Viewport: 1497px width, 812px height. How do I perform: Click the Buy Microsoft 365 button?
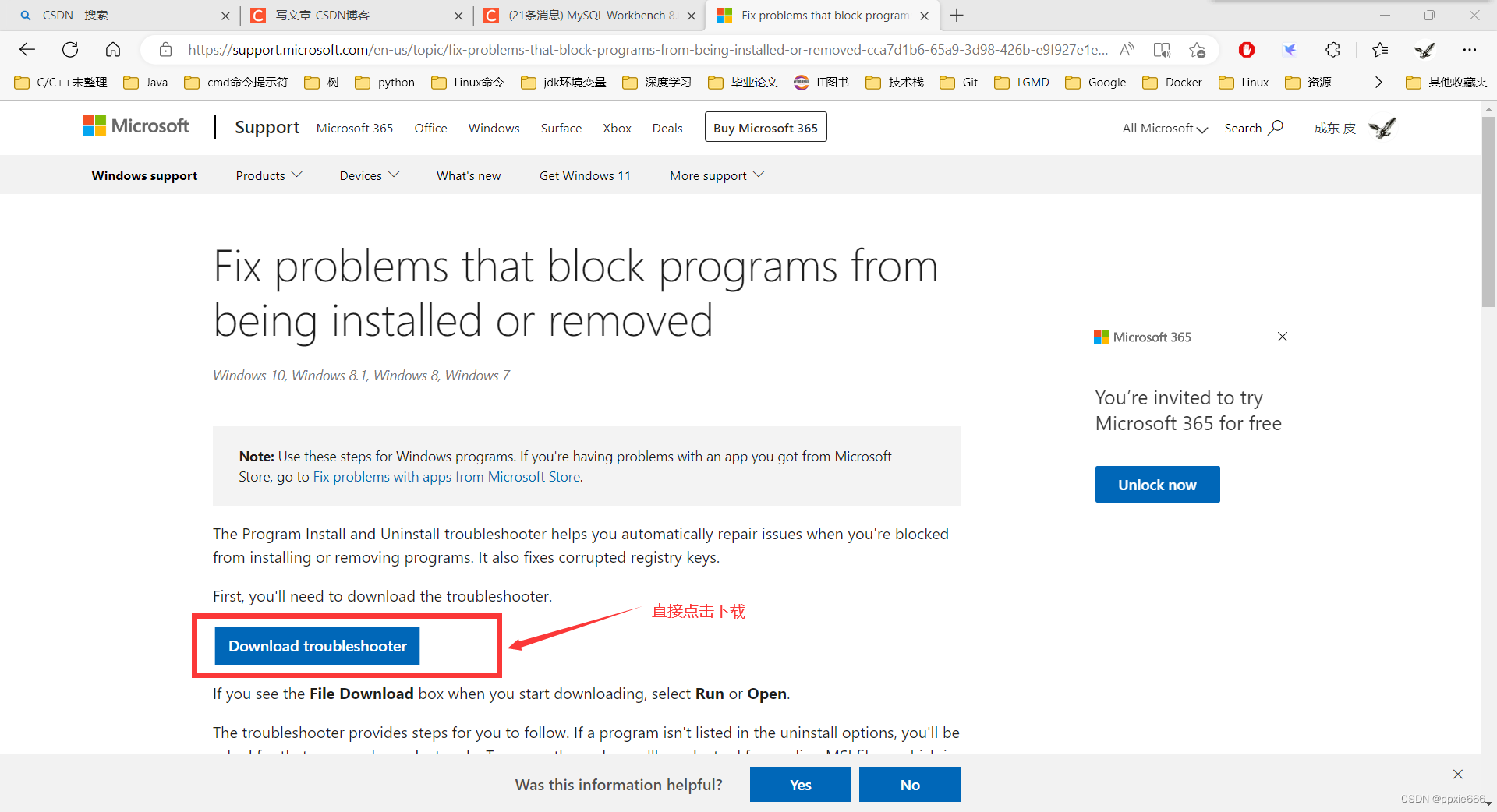pos(766,127)
